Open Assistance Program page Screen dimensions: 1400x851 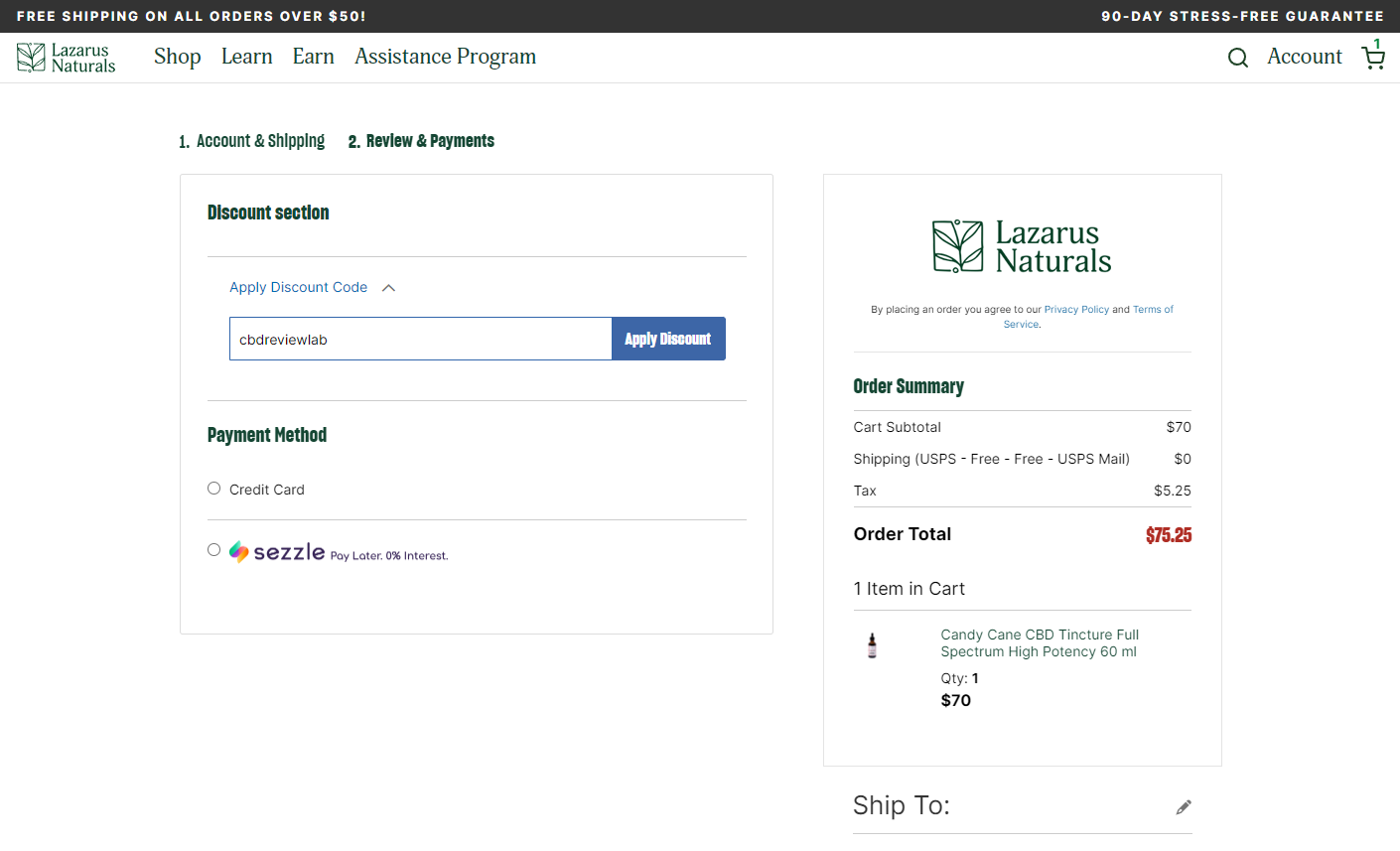pyautogui.click(x=446, y=57)
